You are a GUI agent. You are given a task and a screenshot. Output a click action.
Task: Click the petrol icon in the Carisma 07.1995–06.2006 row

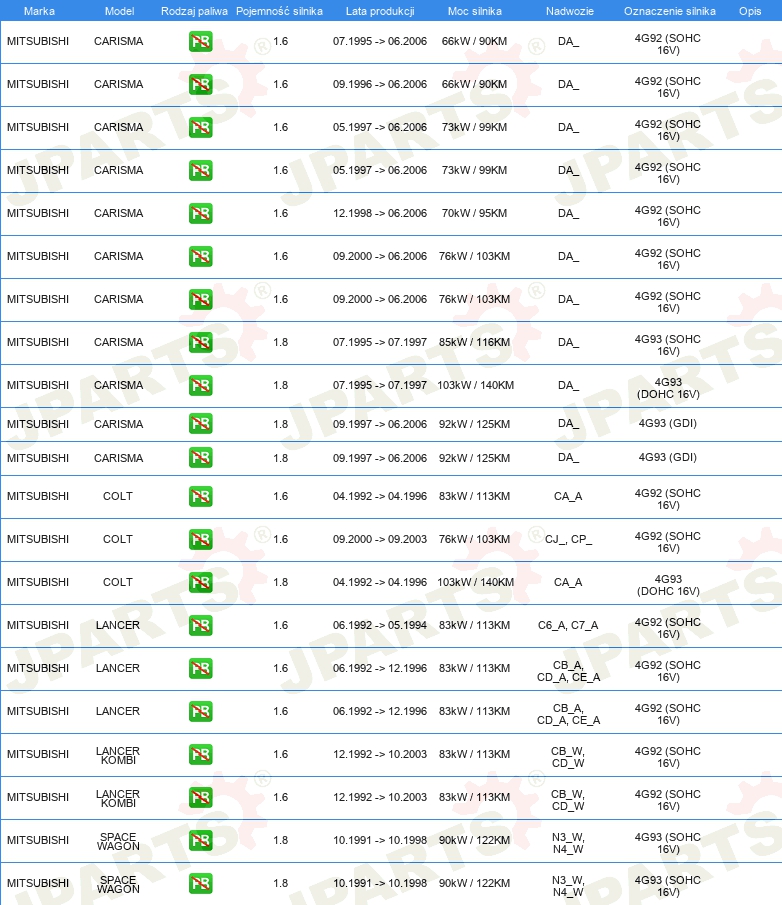pyautogui.click(x=200, y=42)
